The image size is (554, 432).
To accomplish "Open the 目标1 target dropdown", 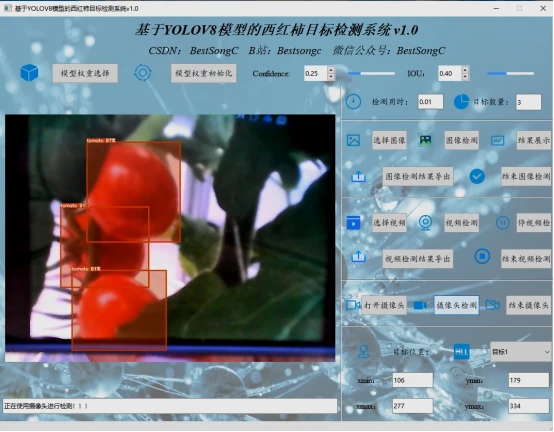I will (x=520, y=351).
